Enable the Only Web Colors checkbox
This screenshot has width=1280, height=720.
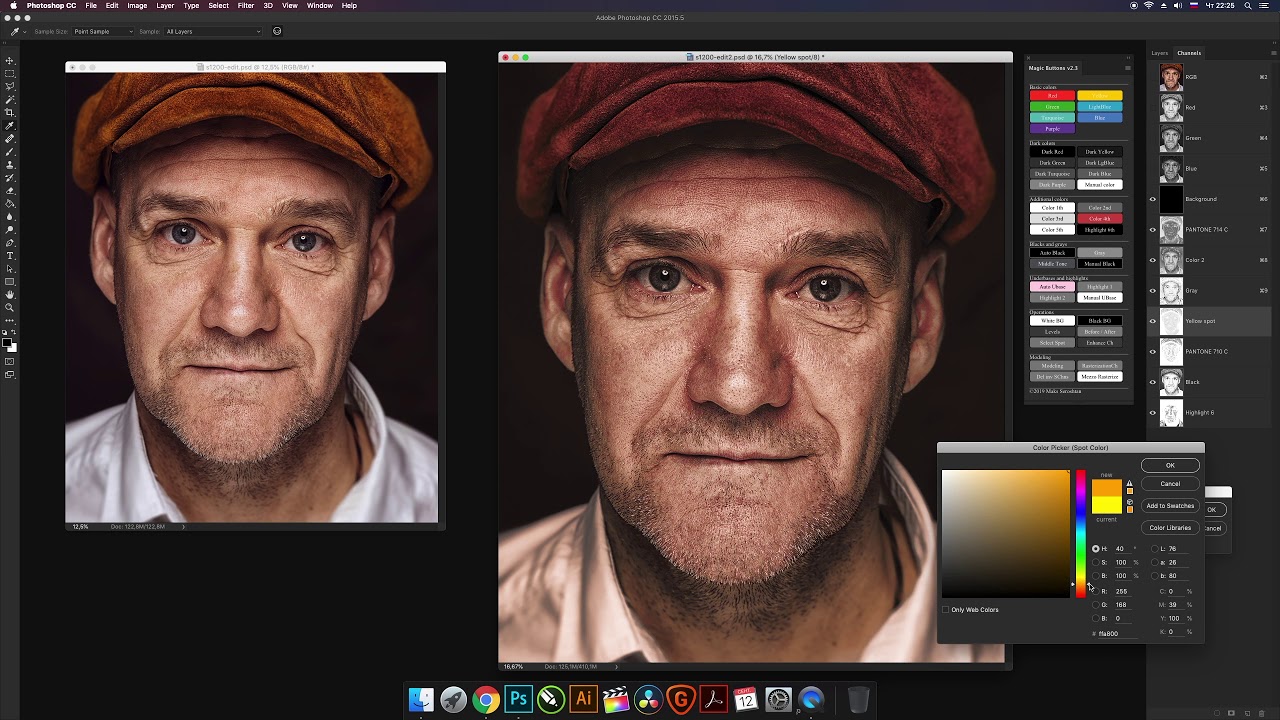click(x=946, y=609)
